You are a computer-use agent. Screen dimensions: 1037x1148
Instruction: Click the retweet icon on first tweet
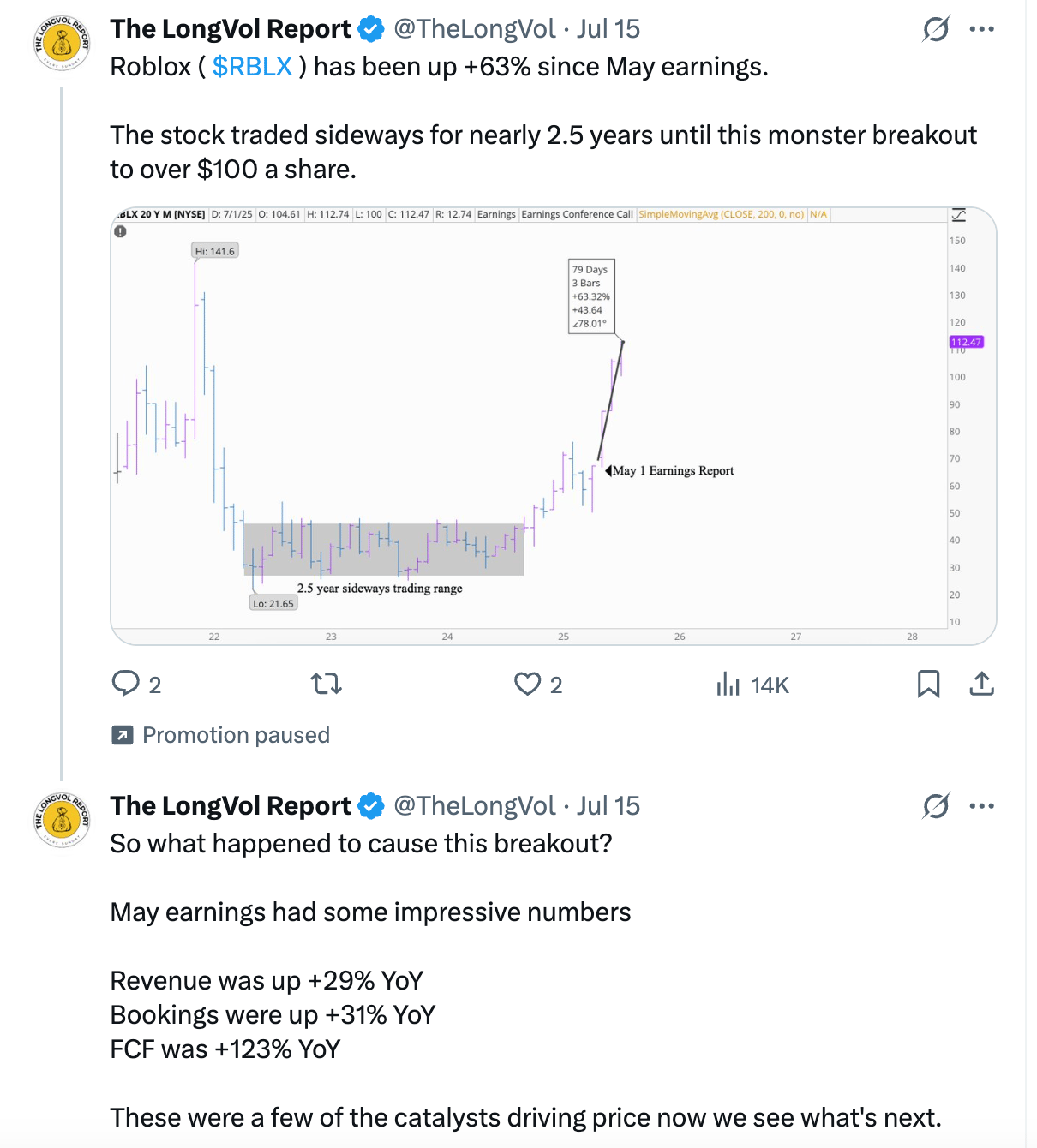tap(327, 684)
